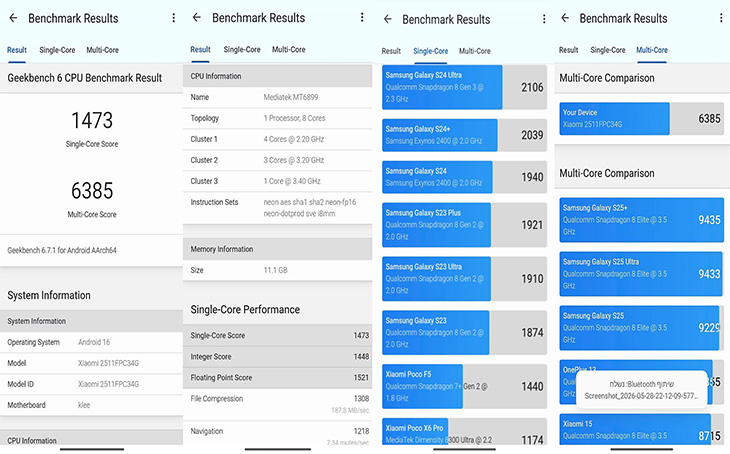The image size is (730, 454).
Task: Tap the Bluetooth screenshot sent notification
Action: [x=642, y=390]
